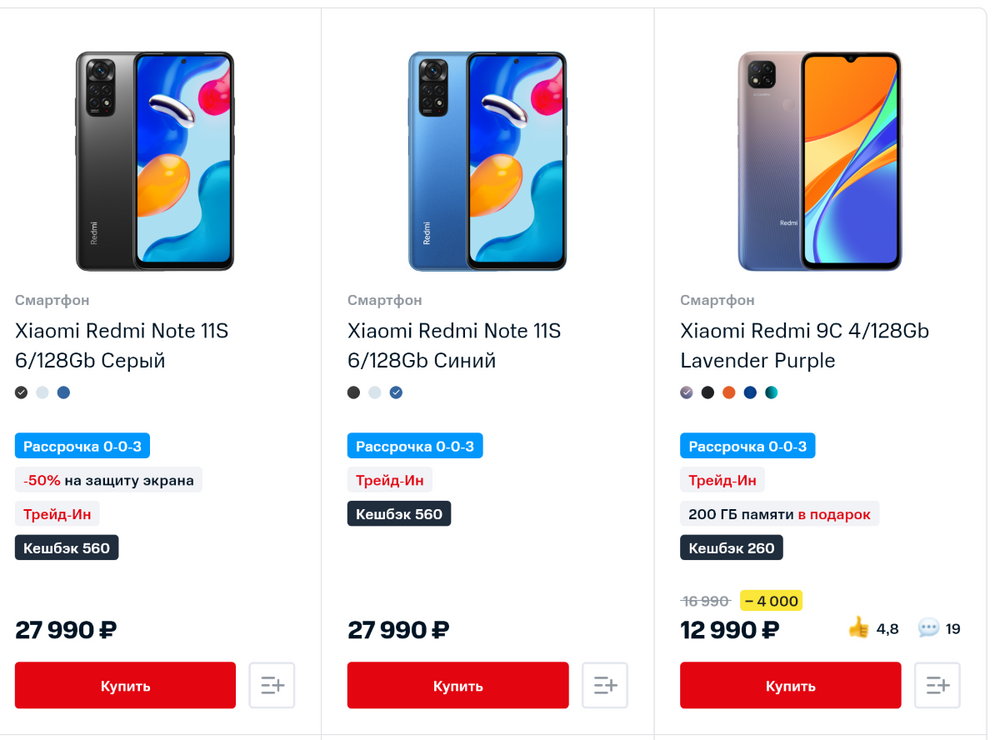Add Redmi 9C to comparison list

(937, 685)
